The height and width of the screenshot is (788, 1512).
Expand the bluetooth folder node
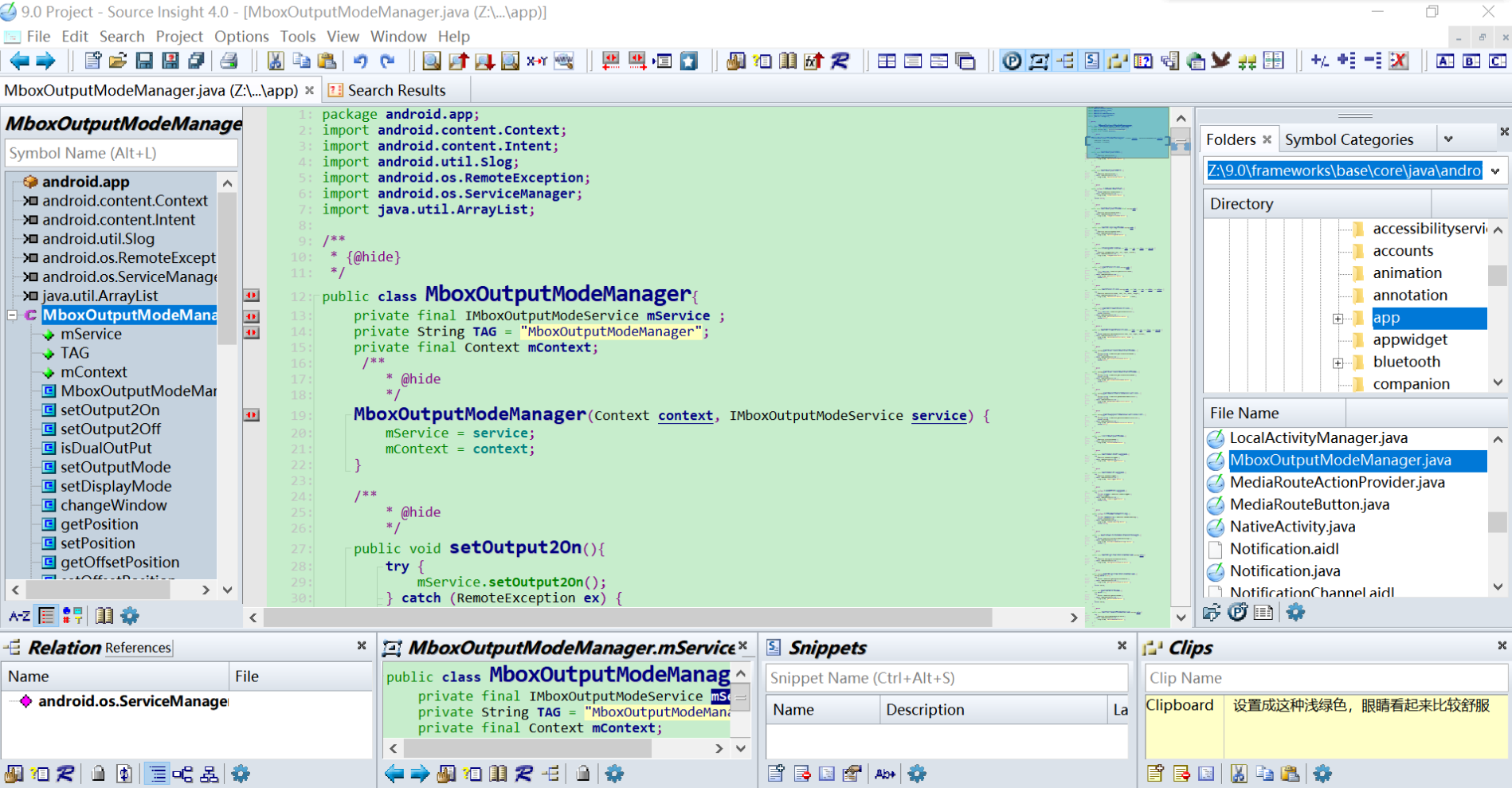point(1338,363)
